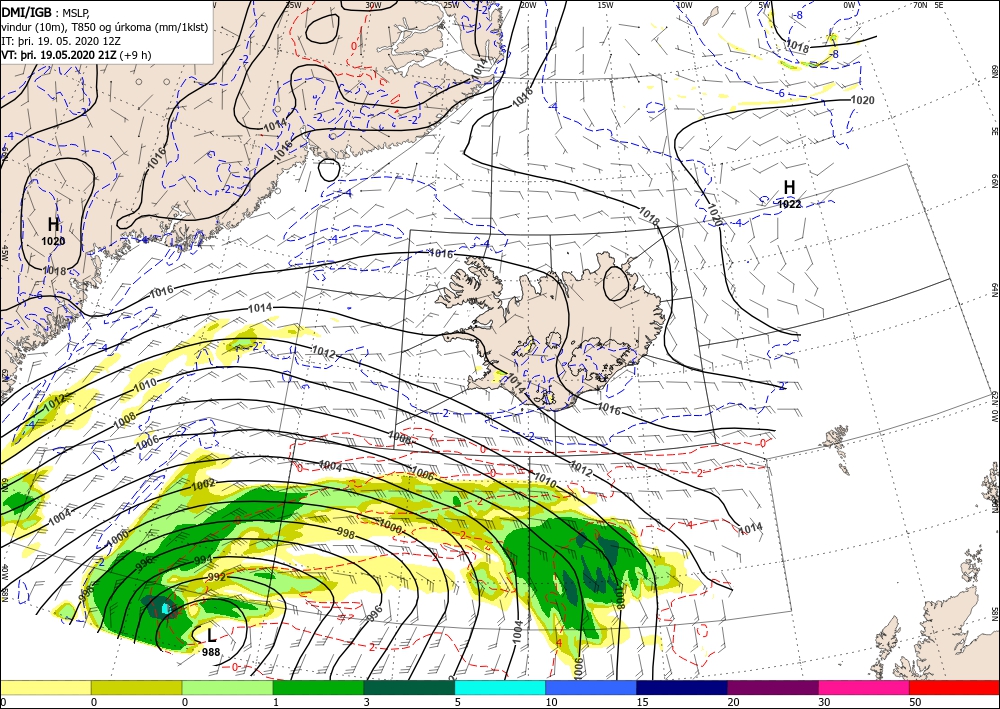This screenshot has width=1000, height=709.
Task: Select the navy legend swatch above 15
Action: pos(682,687)
